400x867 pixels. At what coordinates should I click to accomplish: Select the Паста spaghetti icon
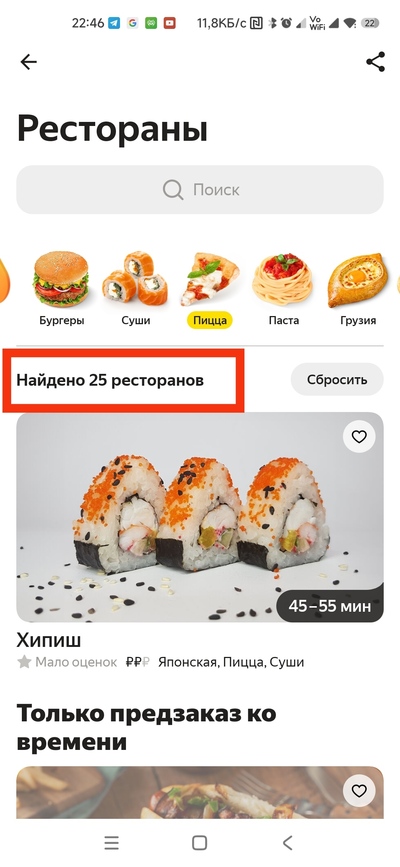[283, 279]
